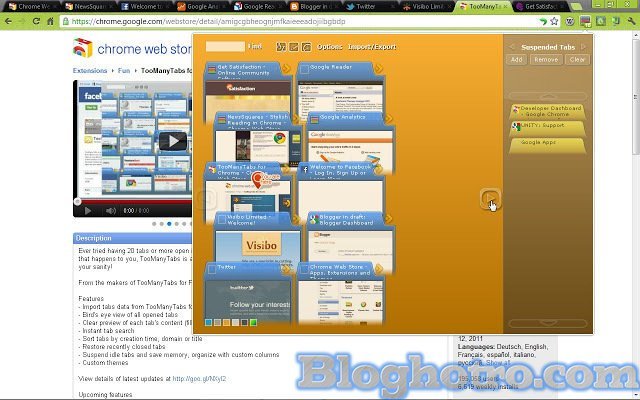Image resolution: width=640 pixels, height=400 pixels.
Task: Click suspend arrow on Google Analytics tab card
Action: tap(388, 119)
